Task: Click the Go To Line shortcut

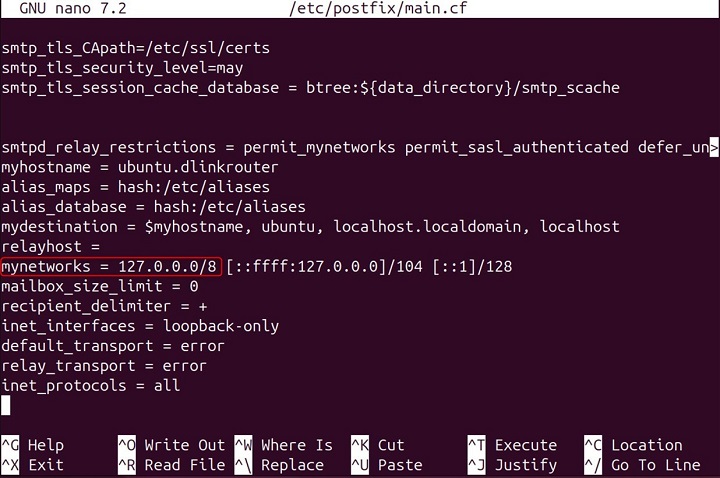Action: click(654, 465)
